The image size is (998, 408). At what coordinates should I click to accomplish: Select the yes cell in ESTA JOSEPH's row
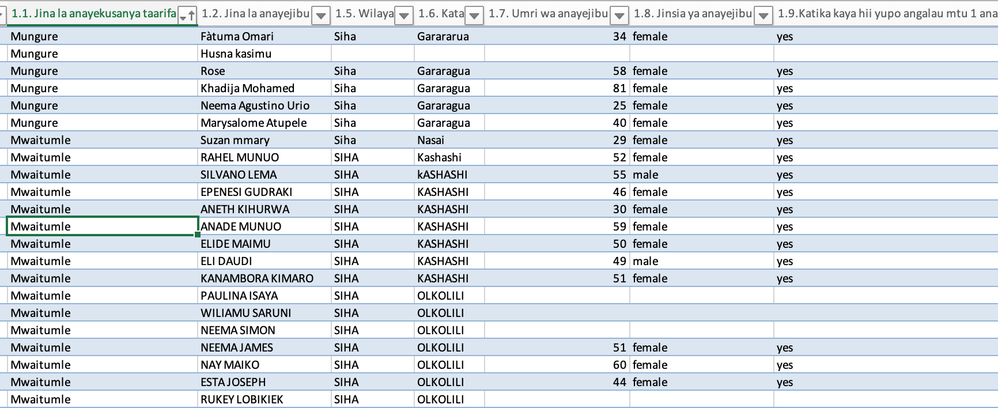pos(886,382)
